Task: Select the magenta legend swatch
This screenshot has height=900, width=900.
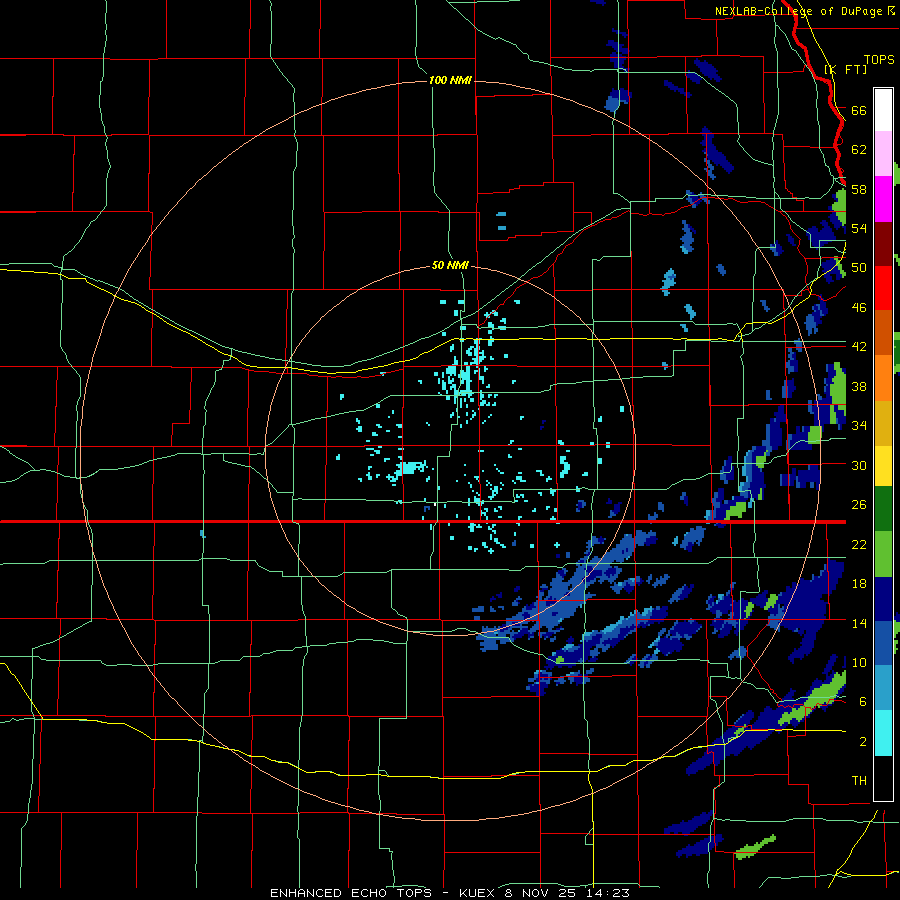Action: 883,199
